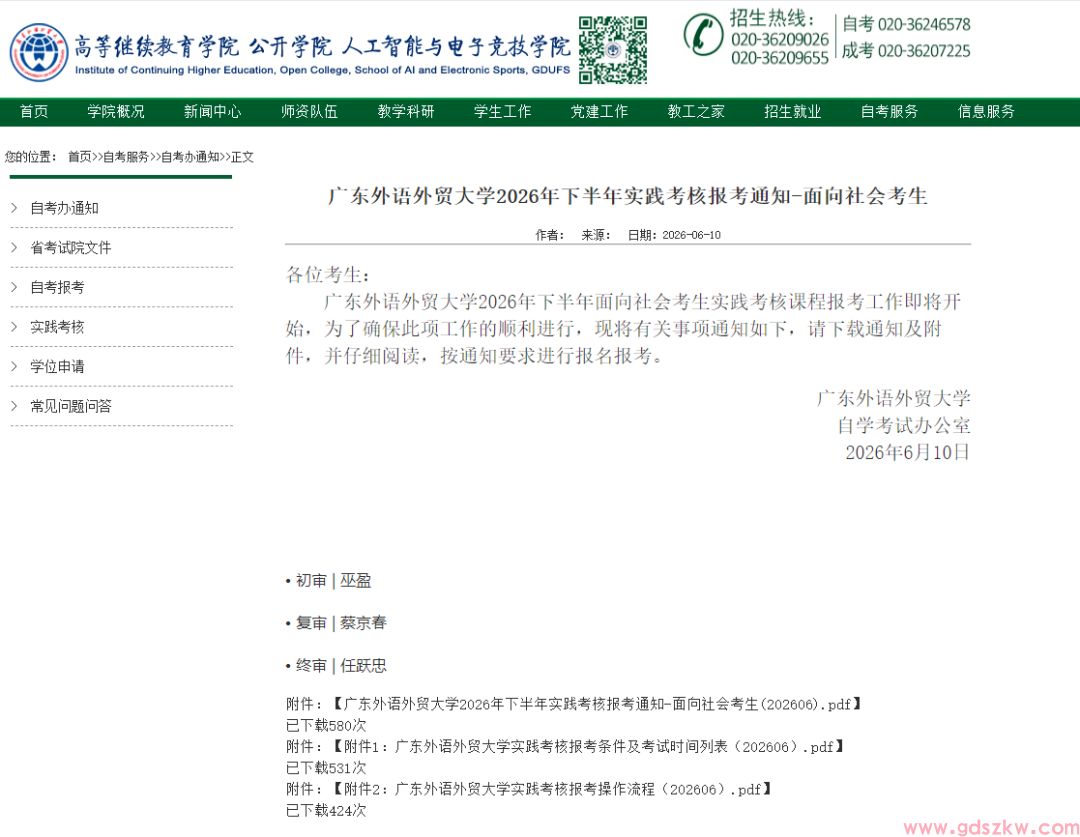Click the chevron beside 自考报考
This screenshot has width=1080, height=837.
click(x=14, y=287)
